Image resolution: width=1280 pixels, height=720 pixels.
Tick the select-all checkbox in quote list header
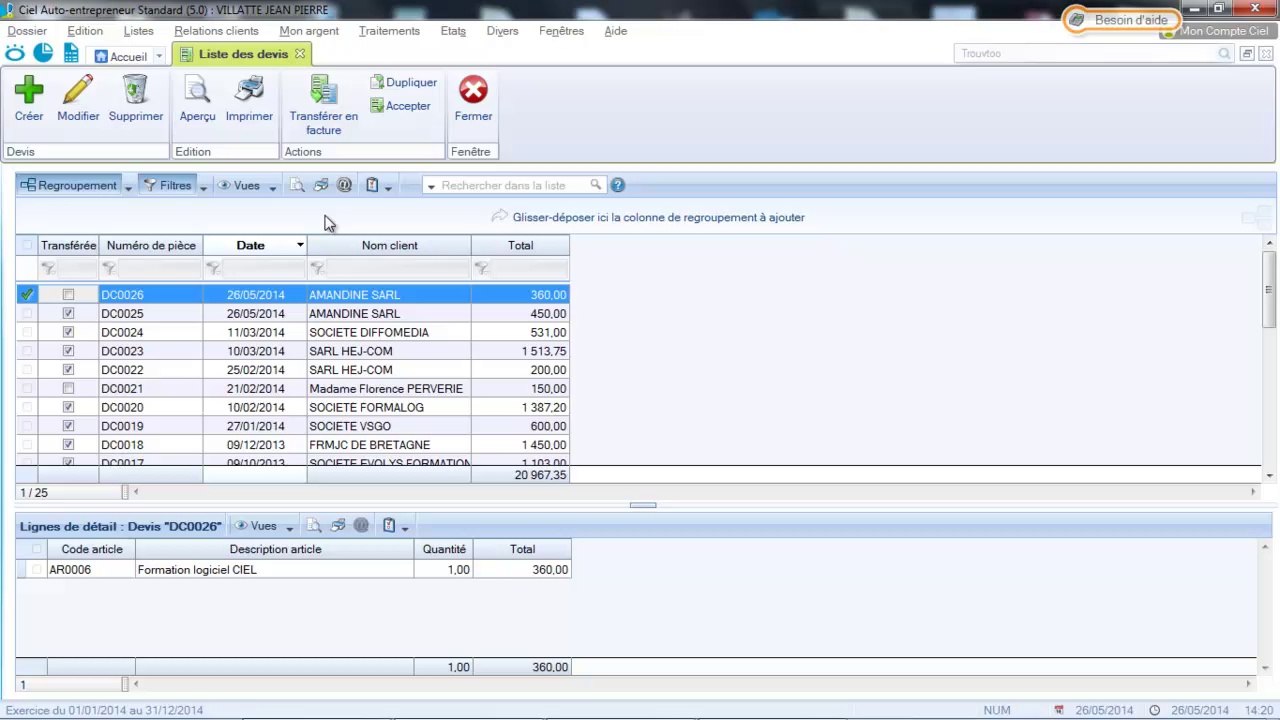pyautogui.click(x=27, y=245)
